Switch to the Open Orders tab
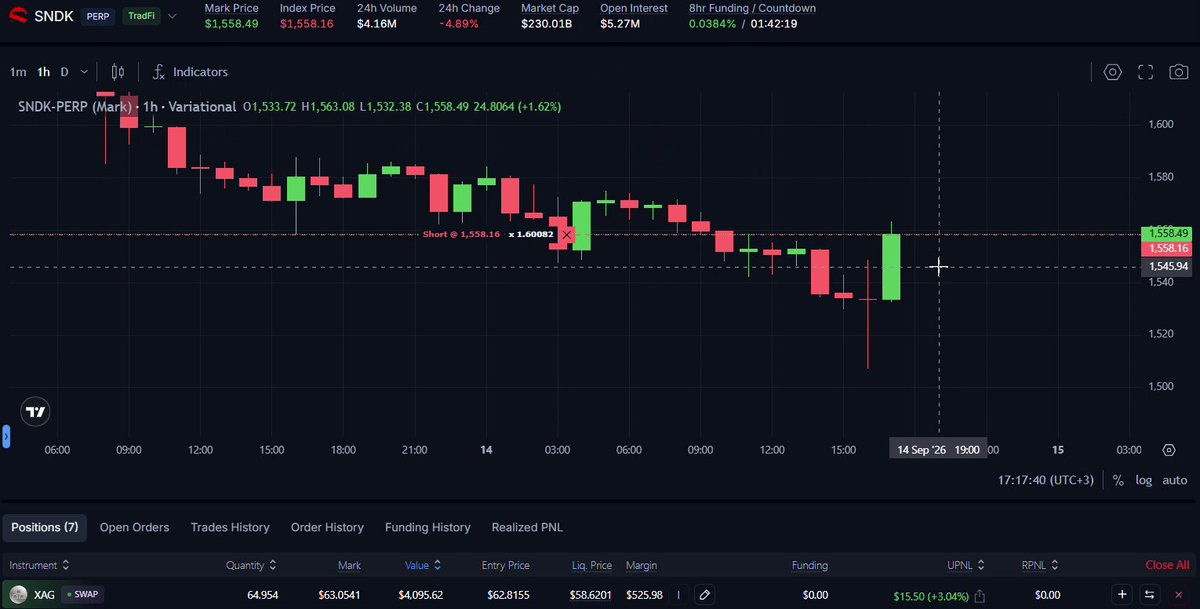Image resolution: width=1200 pixels, height=609 pixels. (134, 527)
